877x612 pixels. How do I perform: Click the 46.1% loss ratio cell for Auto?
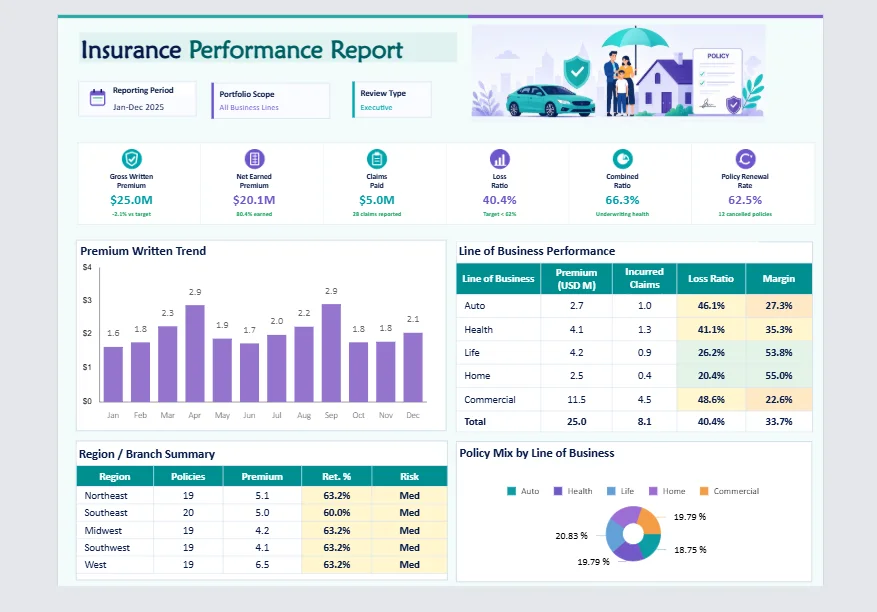(x=711, y=305)
